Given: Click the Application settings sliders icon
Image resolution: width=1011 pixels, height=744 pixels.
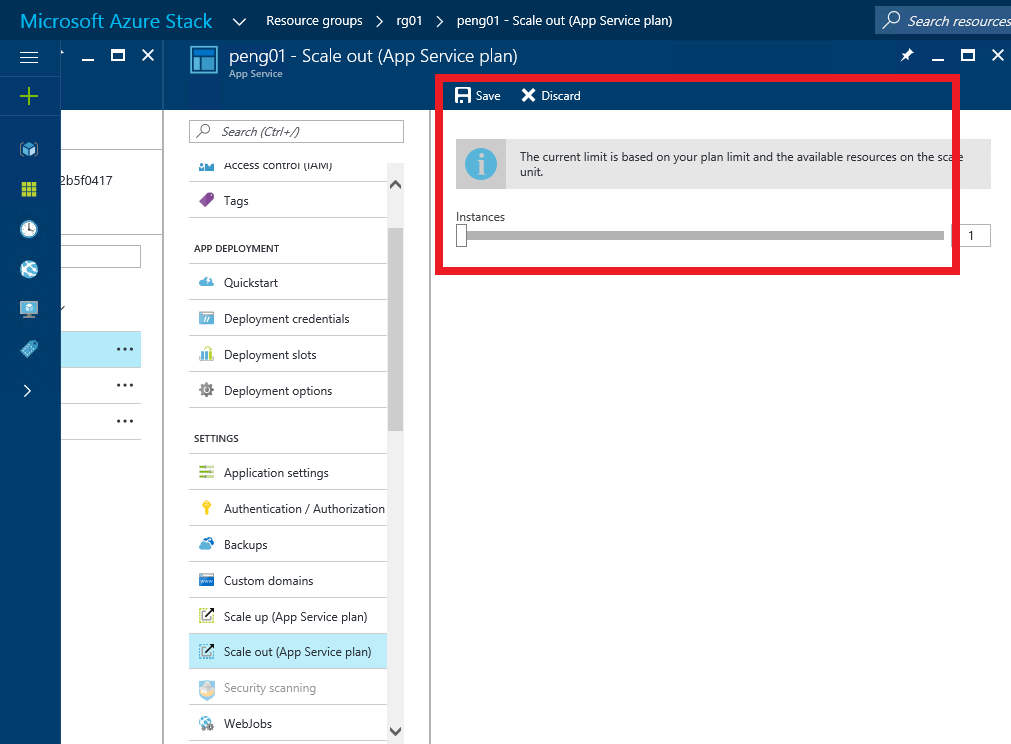Looking at the screenshot, I should 206,472.
